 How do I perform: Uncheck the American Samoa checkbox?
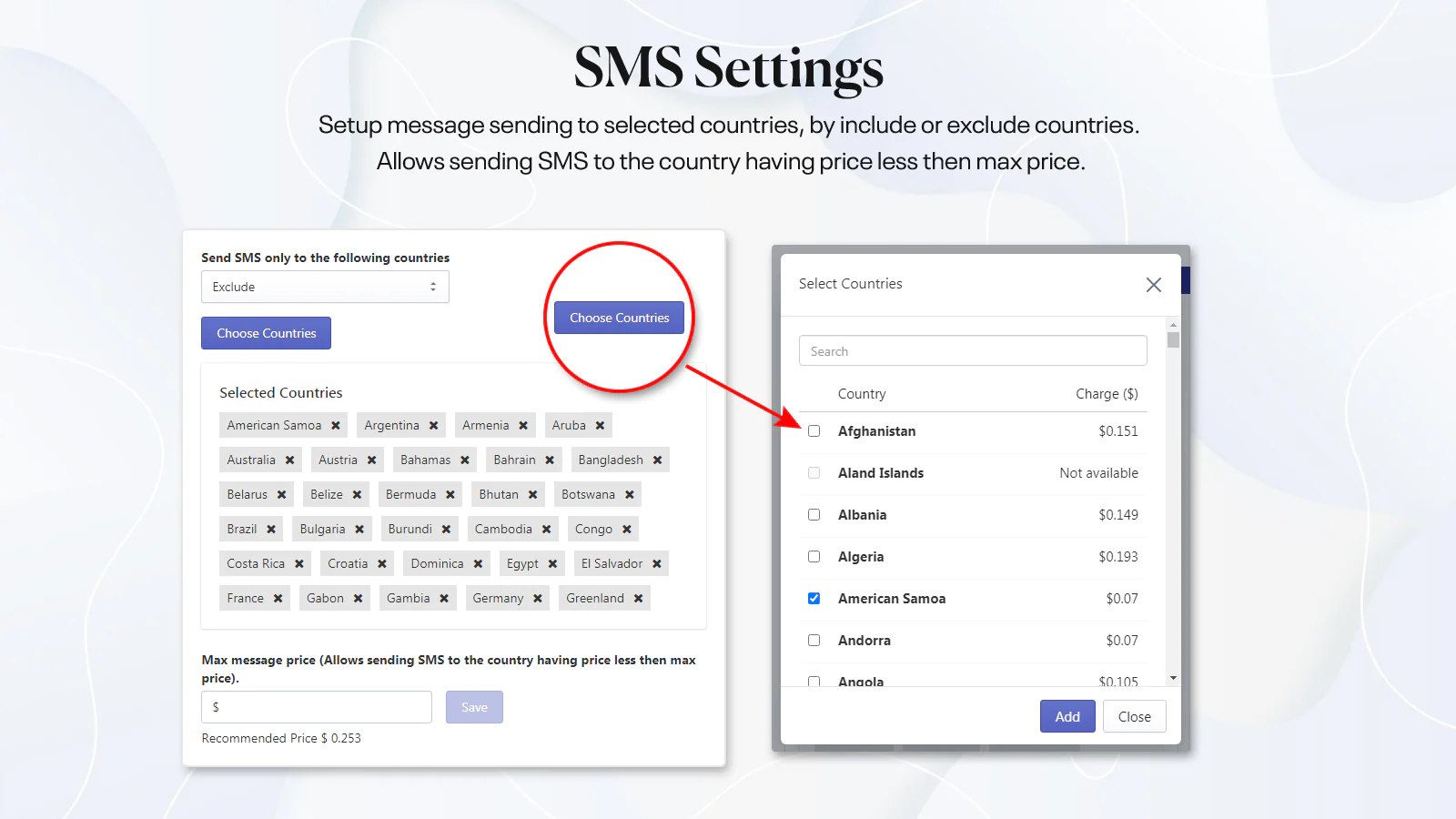pyautogui.click(x=814, y=599)
